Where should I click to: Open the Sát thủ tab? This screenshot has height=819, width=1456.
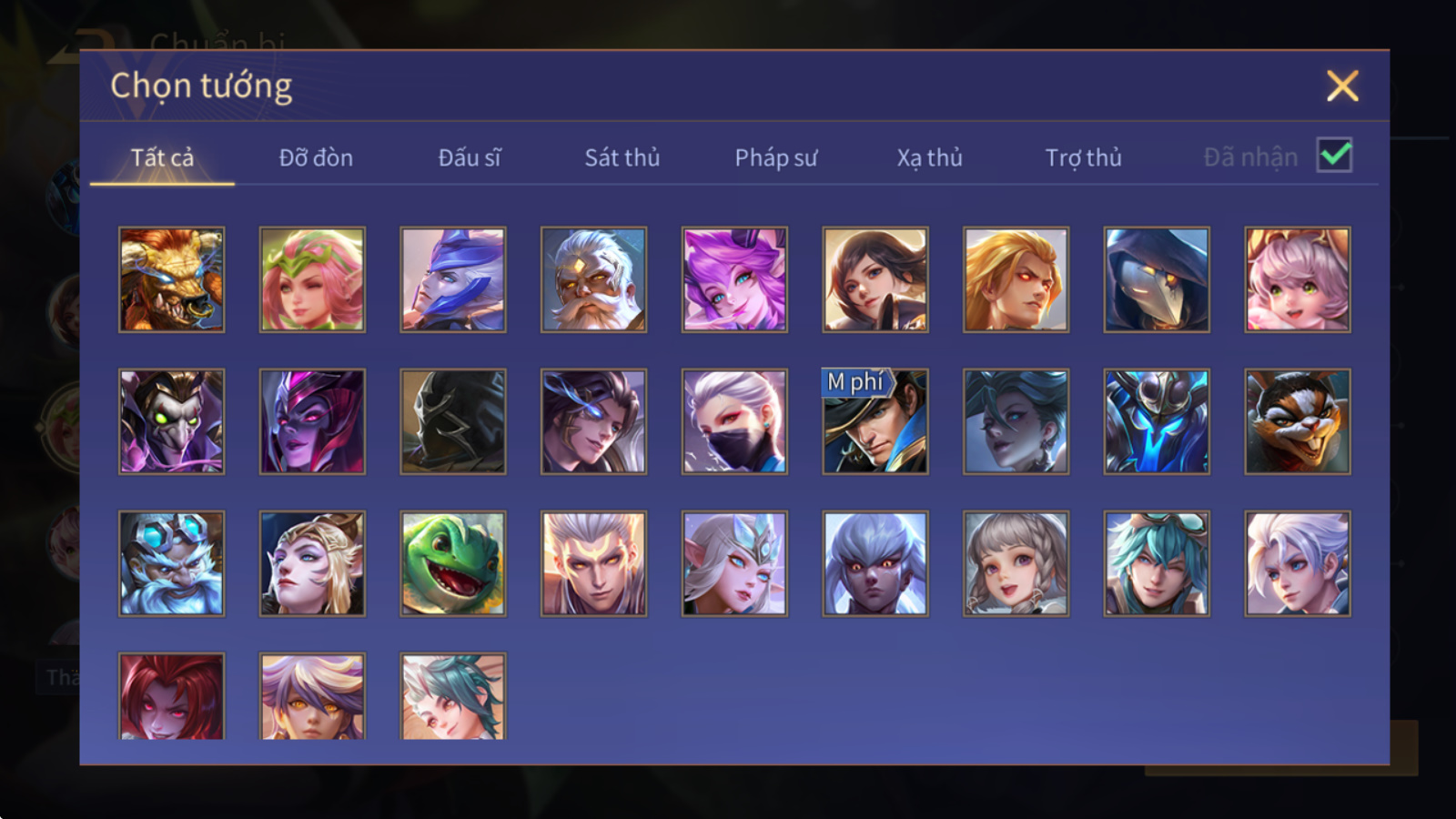tap(622, 157)
